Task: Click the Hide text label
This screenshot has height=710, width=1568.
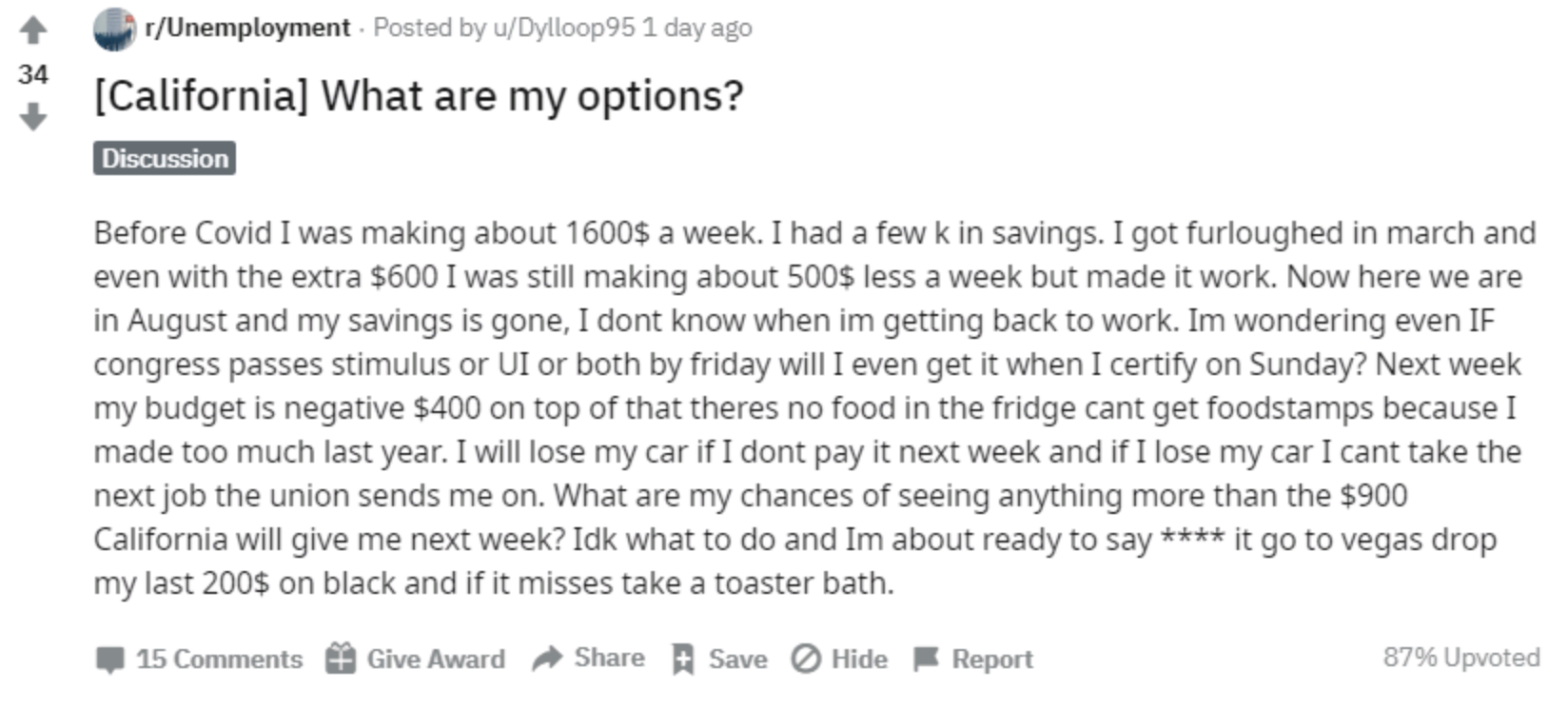Action: coord(859,659)
